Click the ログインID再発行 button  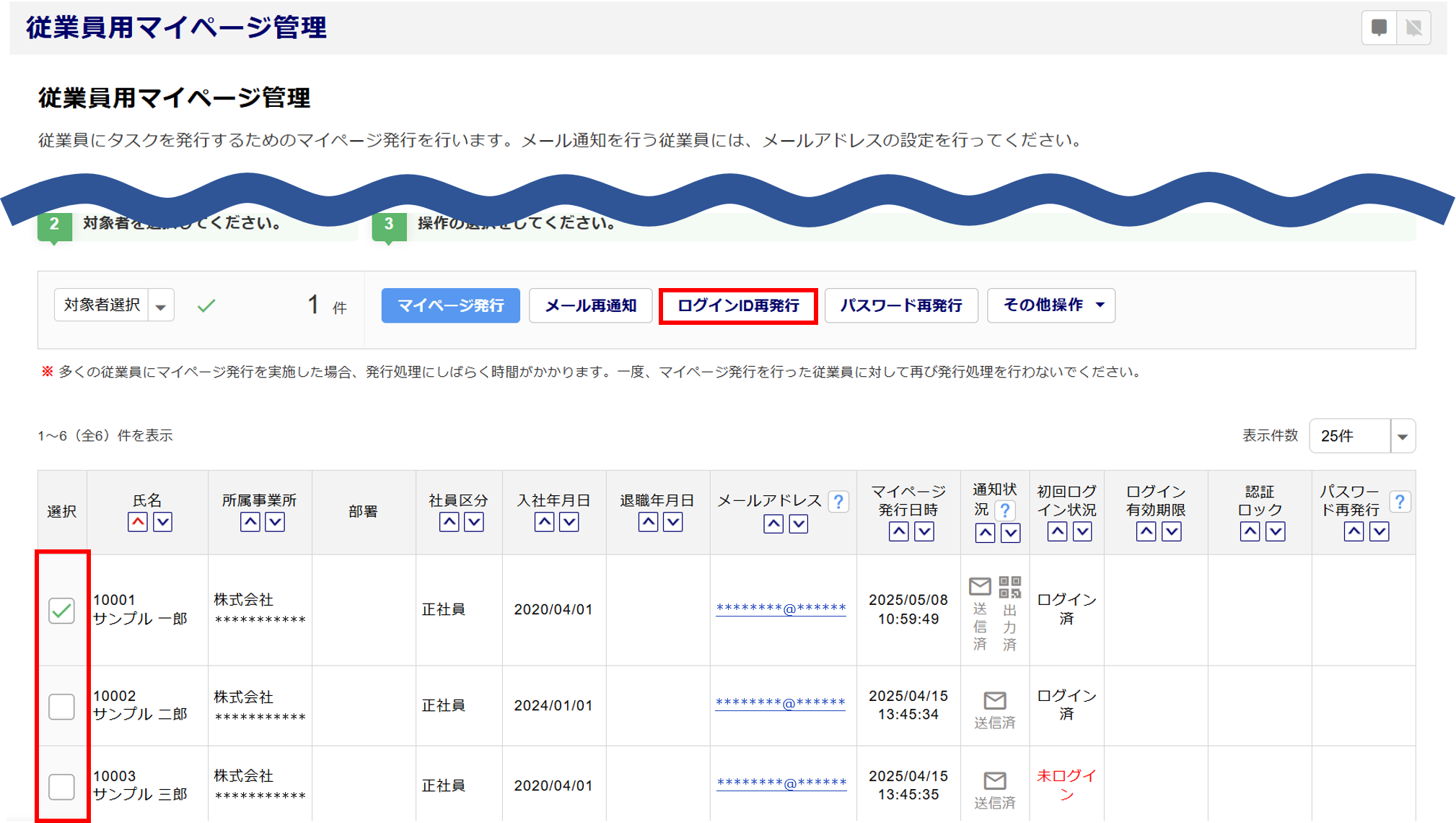738,306
